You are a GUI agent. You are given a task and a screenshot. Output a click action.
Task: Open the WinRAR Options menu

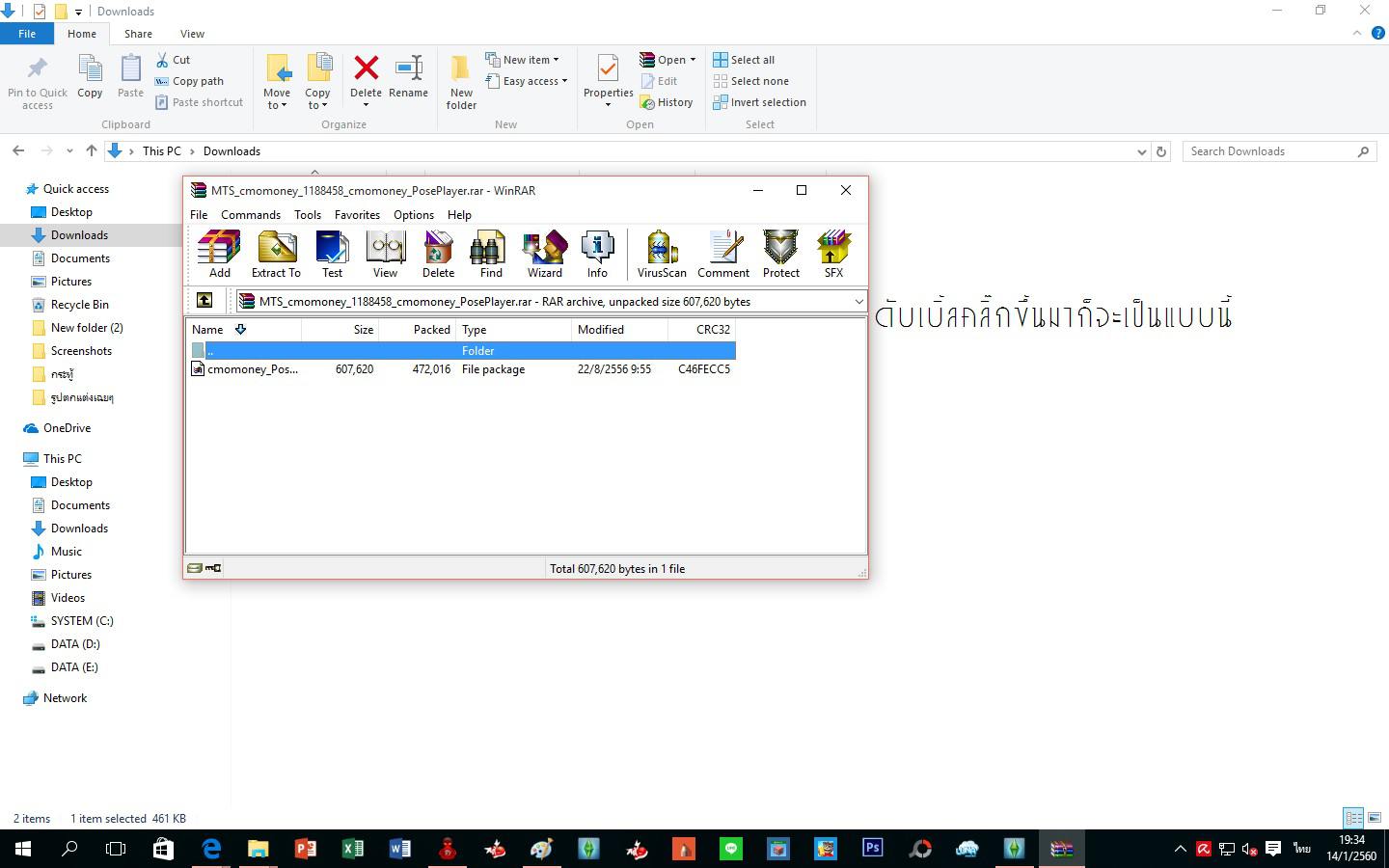click(x=414, y=215)
